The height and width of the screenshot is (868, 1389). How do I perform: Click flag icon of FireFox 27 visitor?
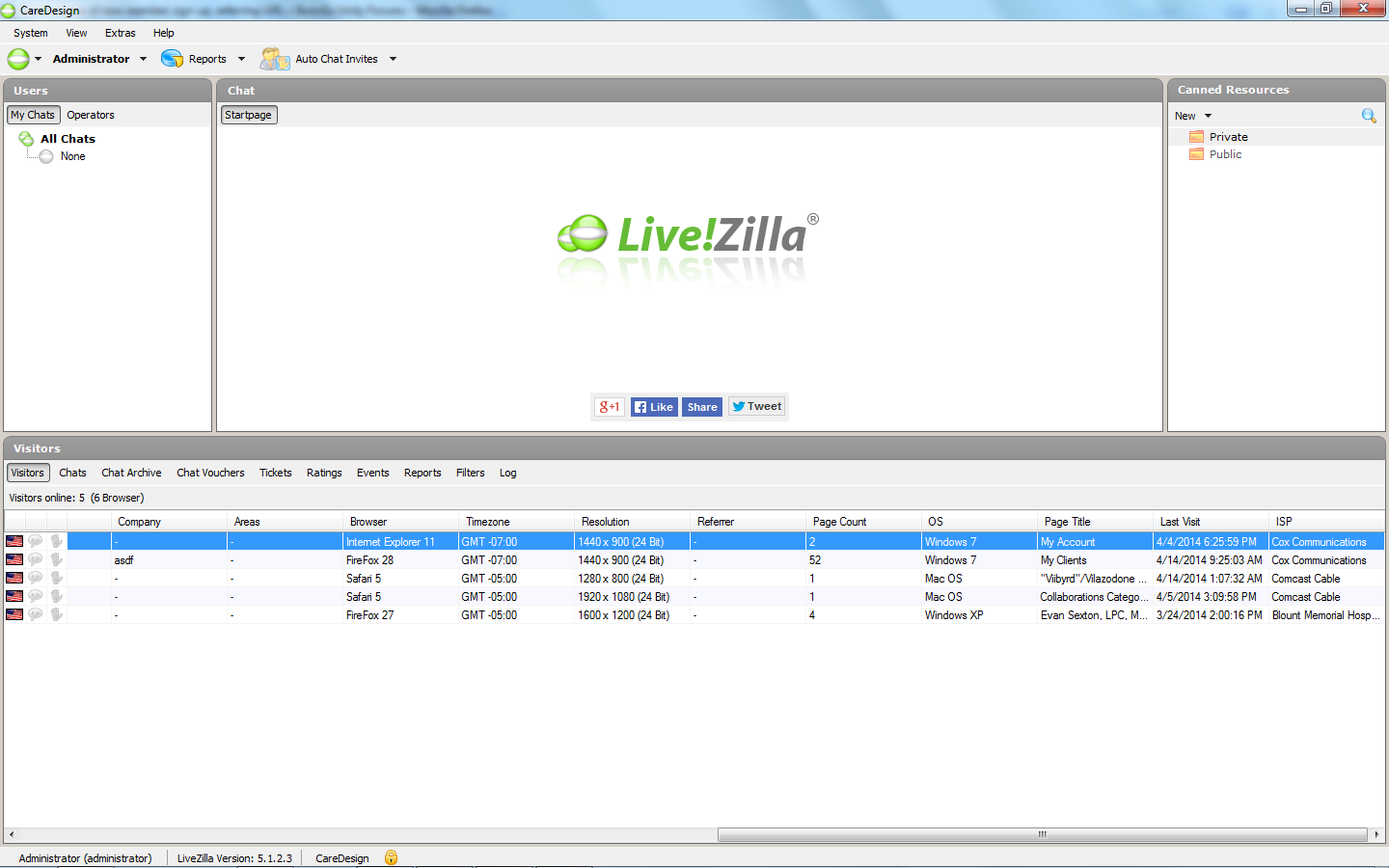[14, 615]
